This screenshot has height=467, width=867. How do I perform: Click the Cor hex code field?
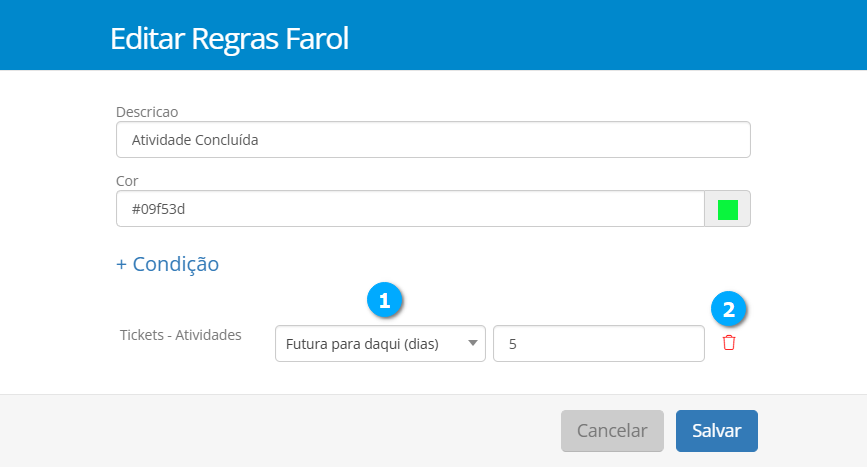coord(410,210)
